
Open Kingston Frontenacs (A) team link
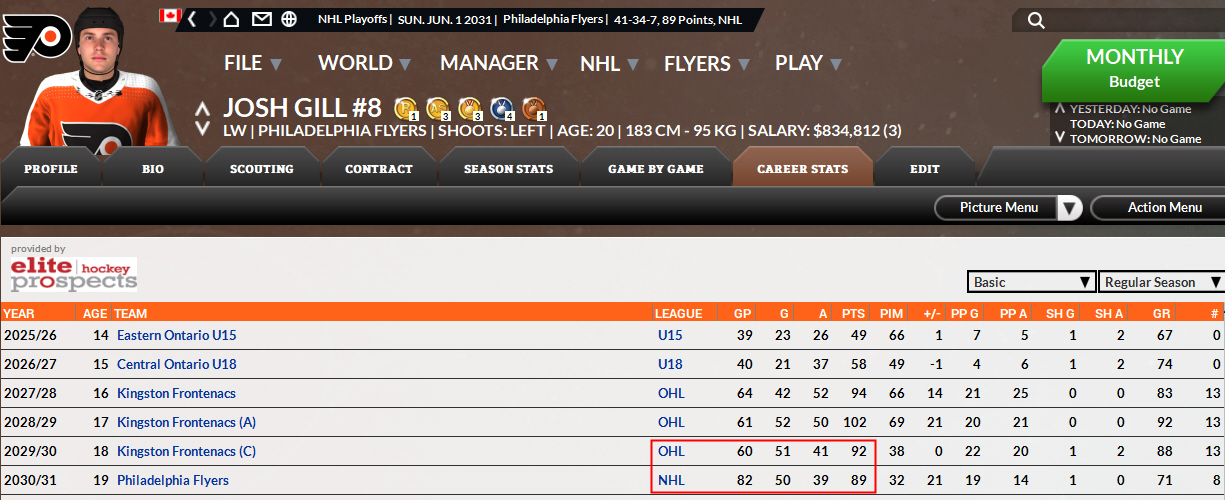[x=186, y=422]
